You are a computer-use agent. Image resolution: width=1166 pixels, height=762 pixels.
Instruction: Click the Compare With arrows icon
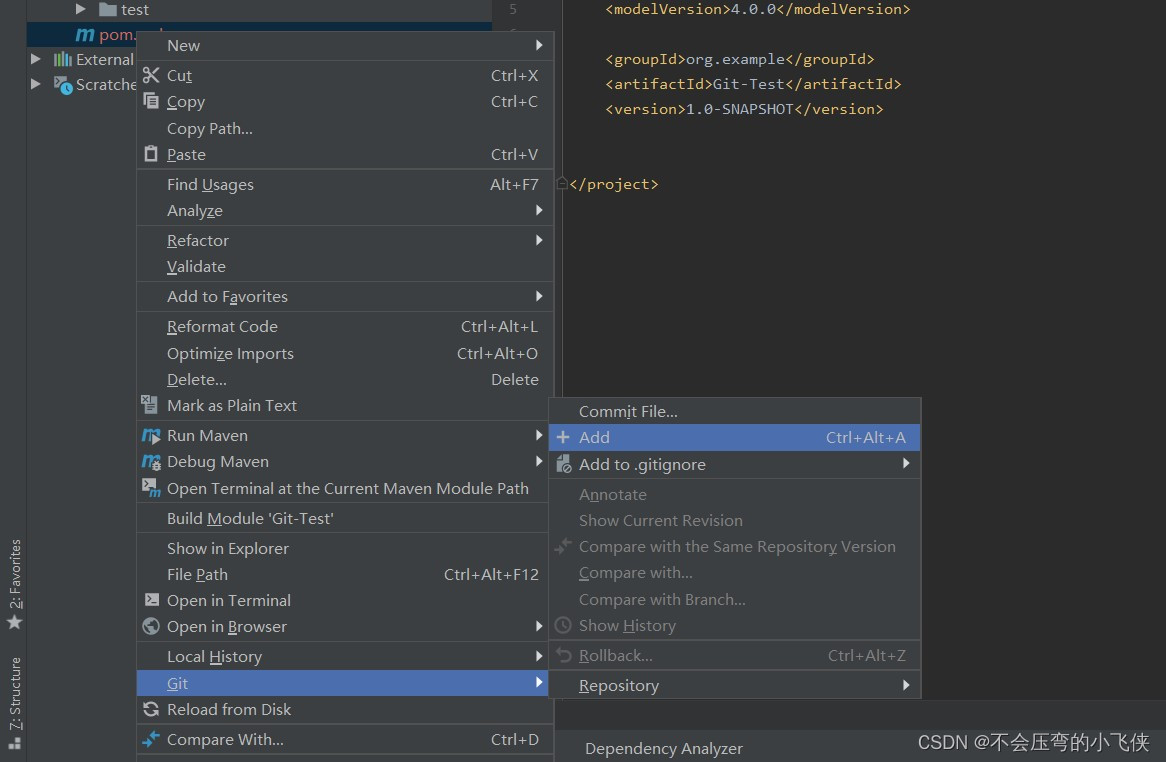[151, 739]
